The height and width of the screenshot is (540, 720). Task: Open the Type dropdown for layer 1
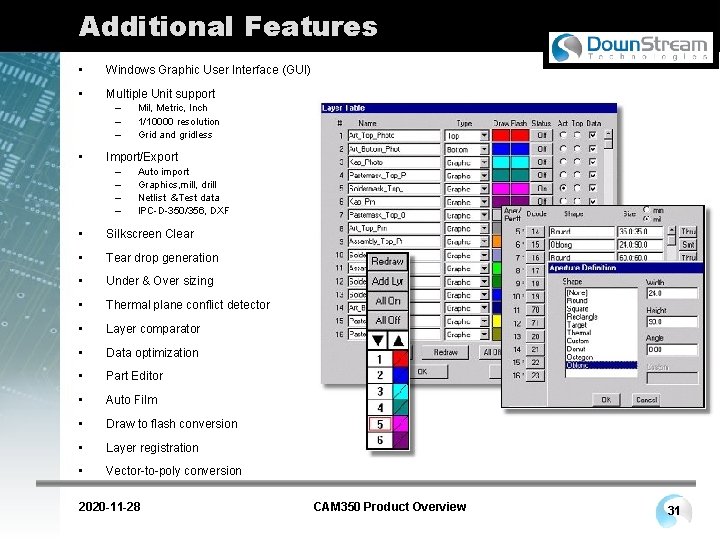coord(484,135)
